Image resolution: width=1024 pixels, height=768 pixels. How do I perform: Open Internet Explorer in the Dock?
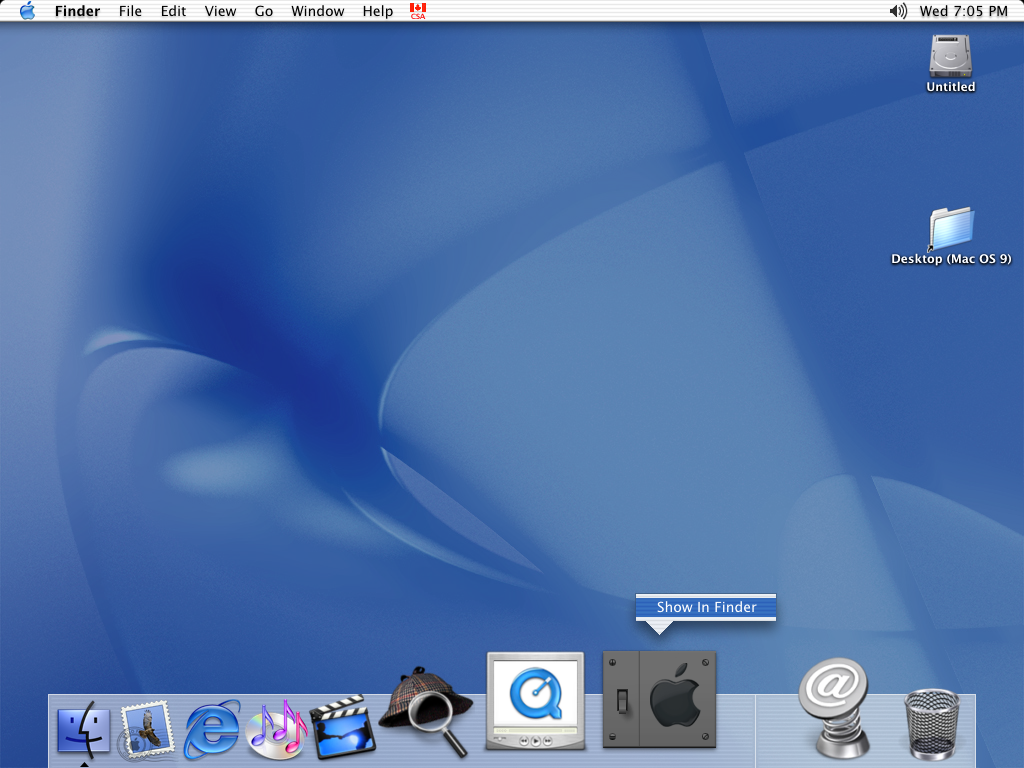(x=212, y=729)
